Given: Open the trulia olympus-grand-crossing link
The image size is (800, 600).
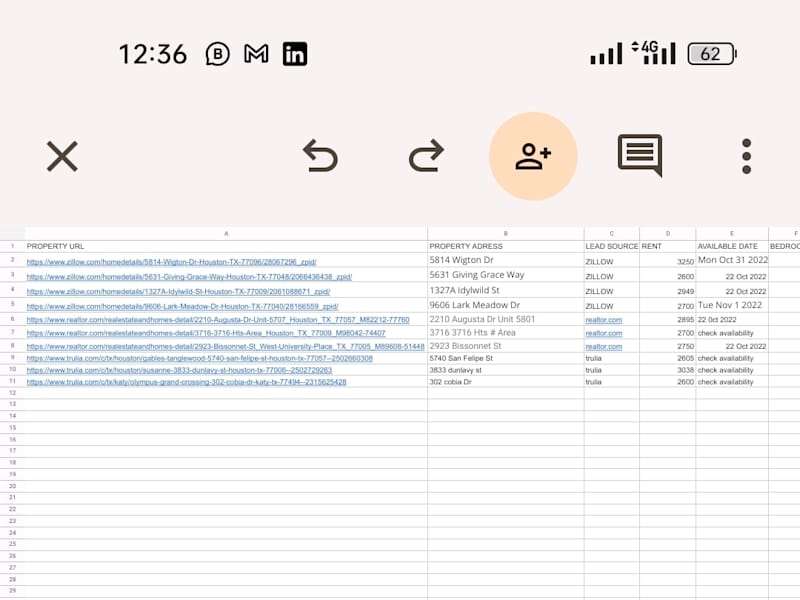Looking at the screenshot, I should [186, 382].
